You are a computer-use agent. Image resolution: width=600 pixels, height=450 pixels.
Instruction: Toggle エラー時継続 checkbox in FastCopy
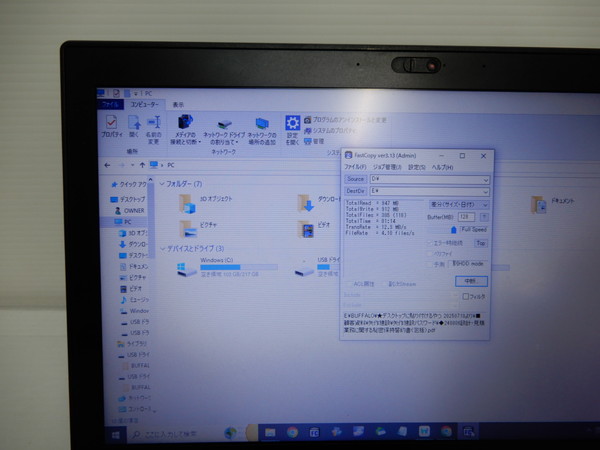tap(431, 242)
